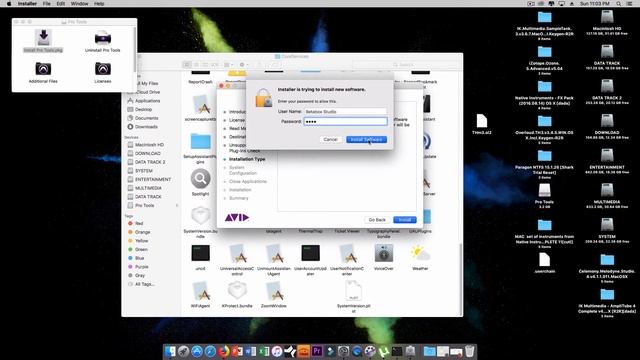This screenshot has width=640, height=360.
Task: Edit the User Name field
Action: (x=345, y=111)
